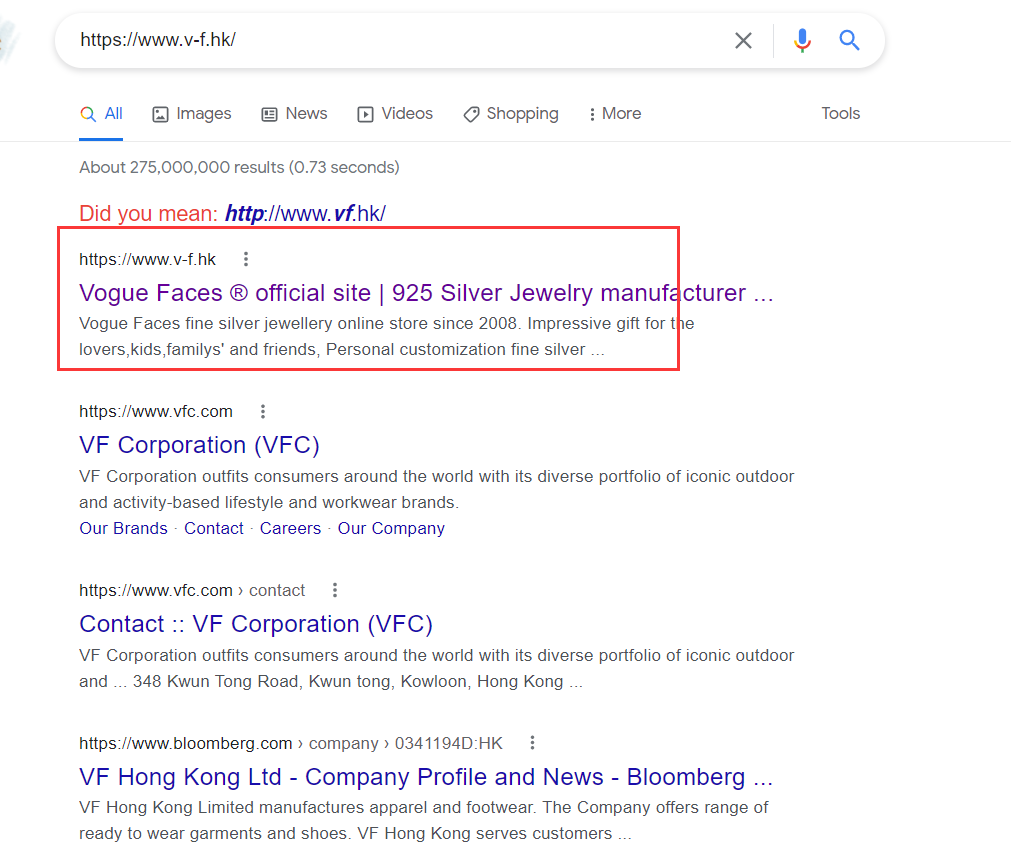This screenshot has height=842, width=1011.
Task: Clear the search box with the X icon
Action: pyautogui.click(x=743, y=41)
